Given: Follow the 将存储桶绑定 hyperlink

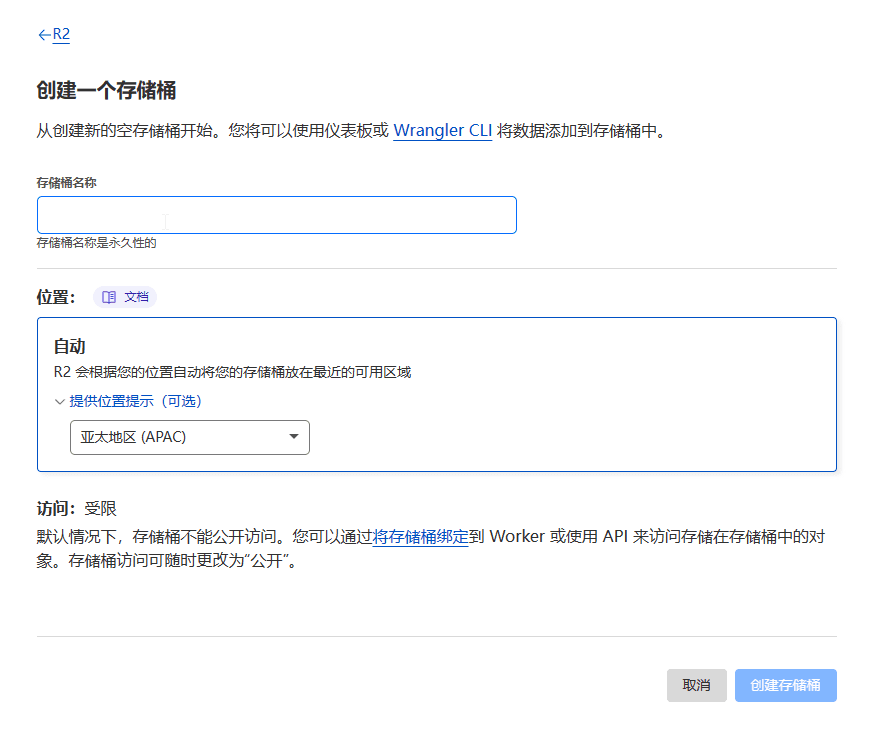Looking at the screenshot, I should pyautogui.click(x=420, y=537).
